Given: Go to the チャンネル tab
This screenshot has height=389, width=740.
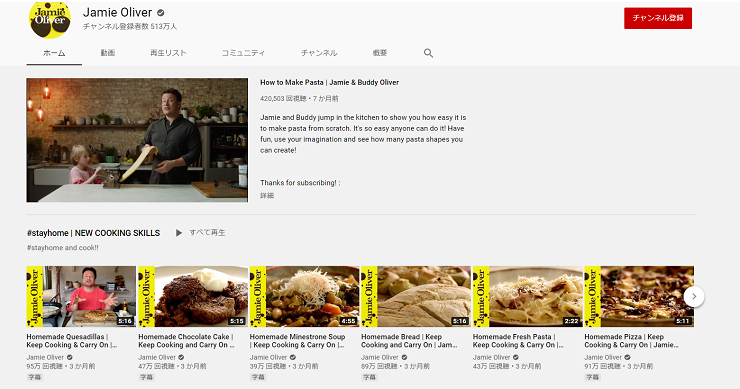Looking at the screenshot, I should pos(319,53).
